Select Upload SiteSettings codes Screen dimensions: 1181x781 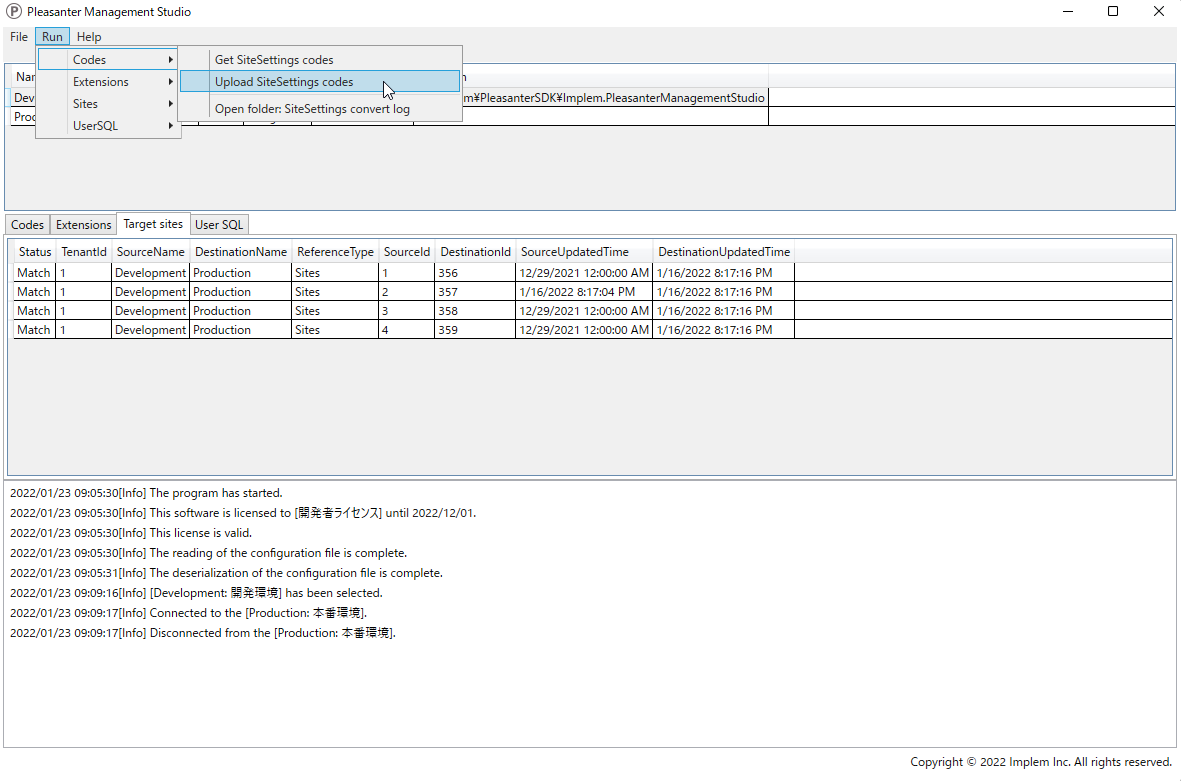tap(320, 81)
